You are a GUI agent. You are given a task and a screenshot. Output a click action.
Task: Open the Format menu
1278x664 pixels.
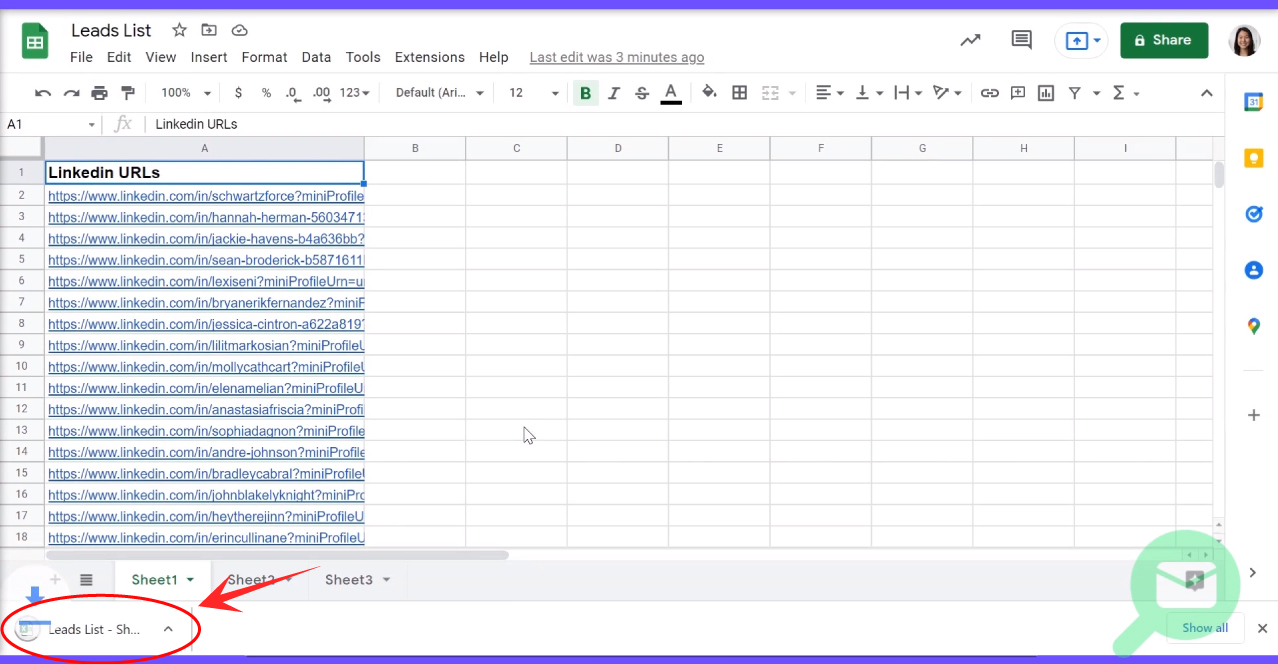pos(265,57)
